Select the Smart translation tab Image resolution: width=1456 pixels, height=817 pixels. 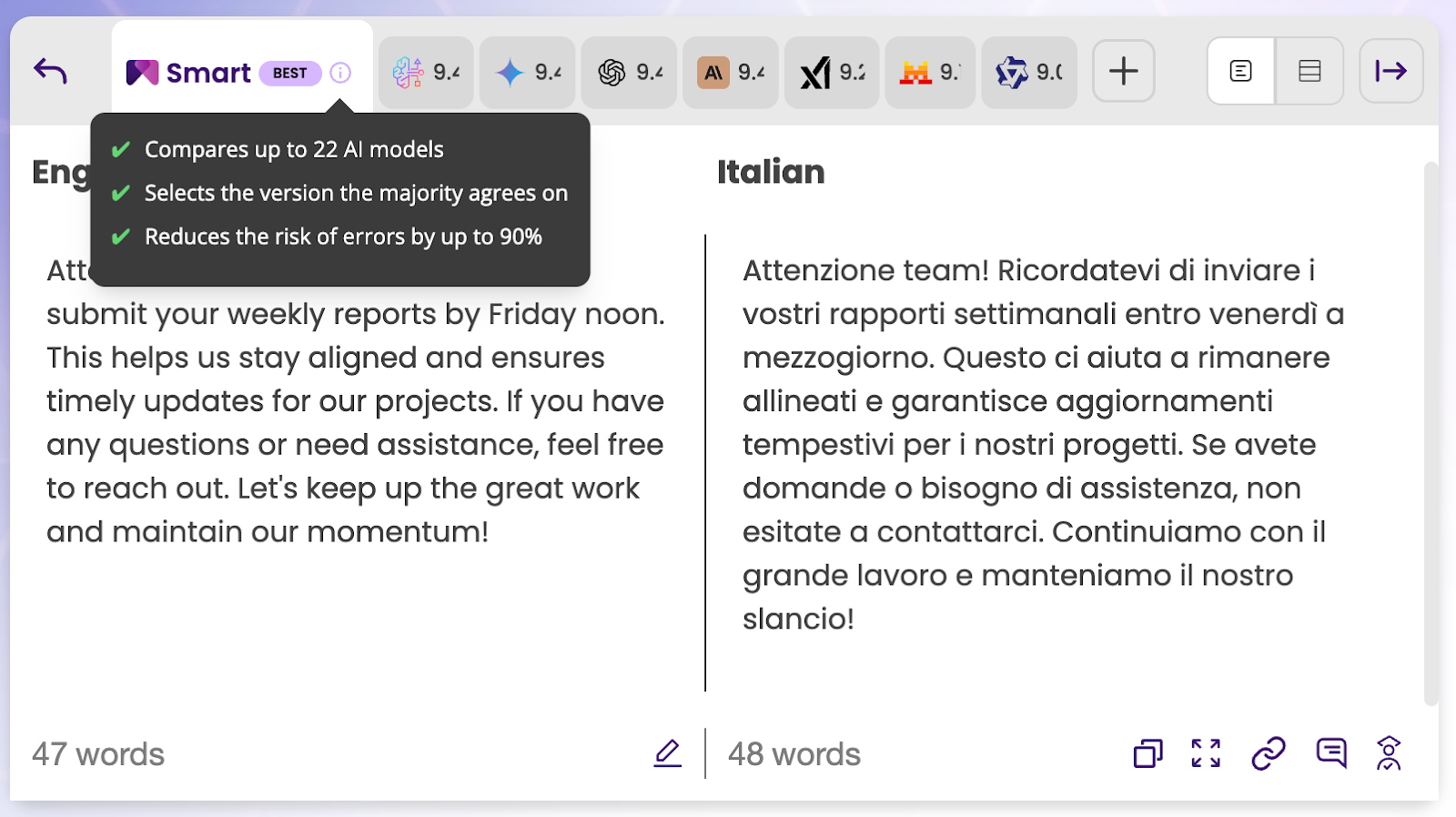coord(207,73)
